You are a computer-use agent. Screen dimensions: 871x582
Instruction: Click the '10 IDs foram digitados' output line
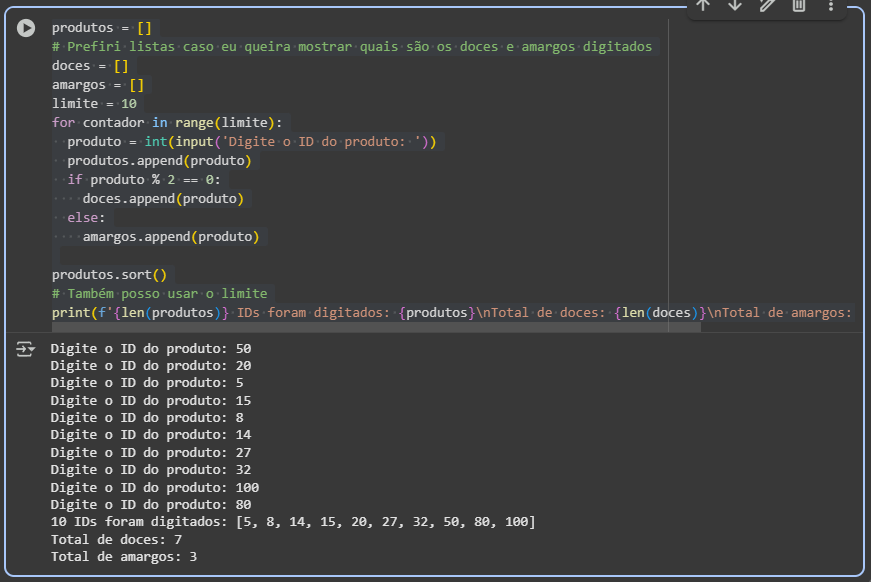click(292, 522)
